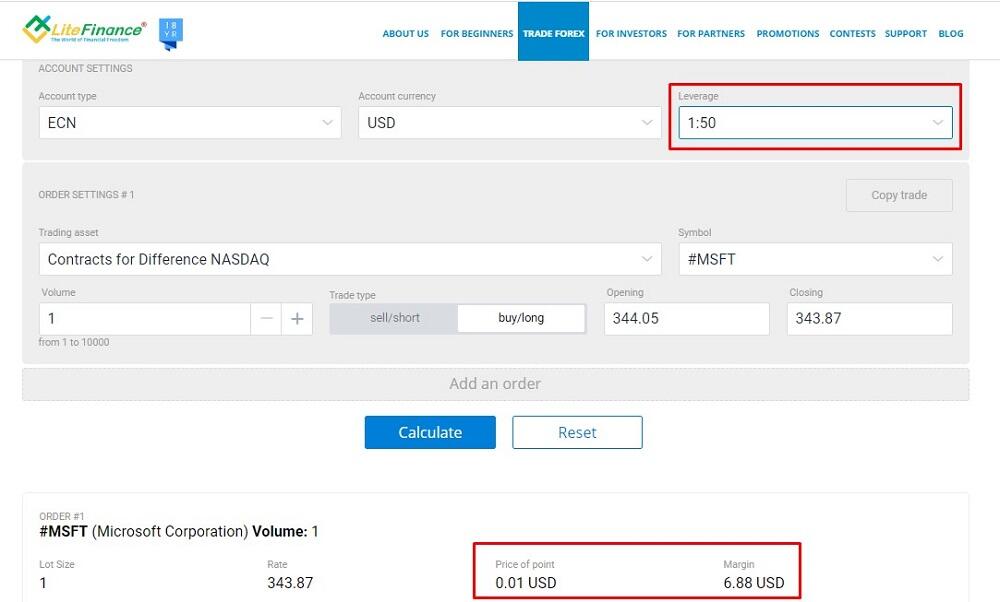The width and height of the screenshot is (1000, 602).
Task: Open the Leverage dropdown showing 1:50
Action: click(x=814, y=123)
